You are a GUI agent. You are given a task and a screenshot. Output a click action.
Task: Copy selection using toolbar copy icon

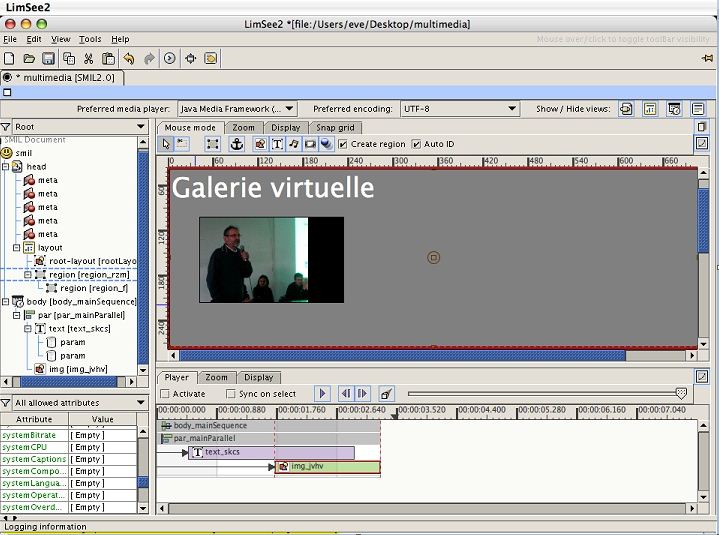coord(69,58)
